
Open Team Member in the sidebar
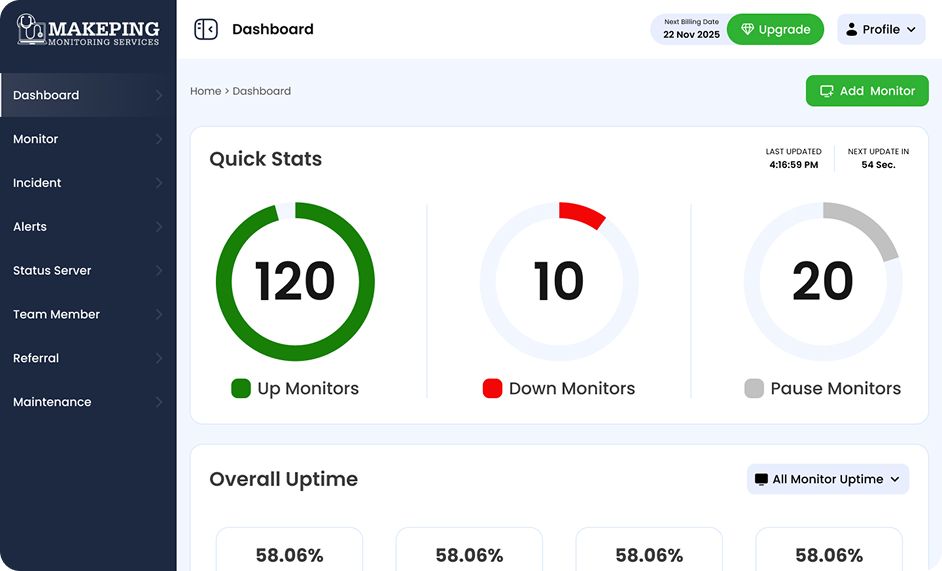[x=88, y=314]
